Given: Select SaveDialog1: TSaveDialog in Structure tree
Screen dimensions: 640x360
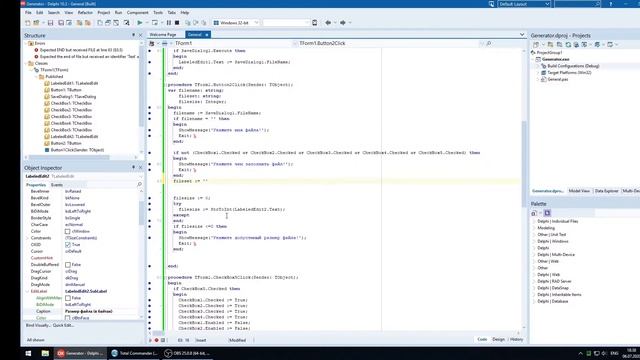Looking at the screenshot, I should tap(73, 97).
